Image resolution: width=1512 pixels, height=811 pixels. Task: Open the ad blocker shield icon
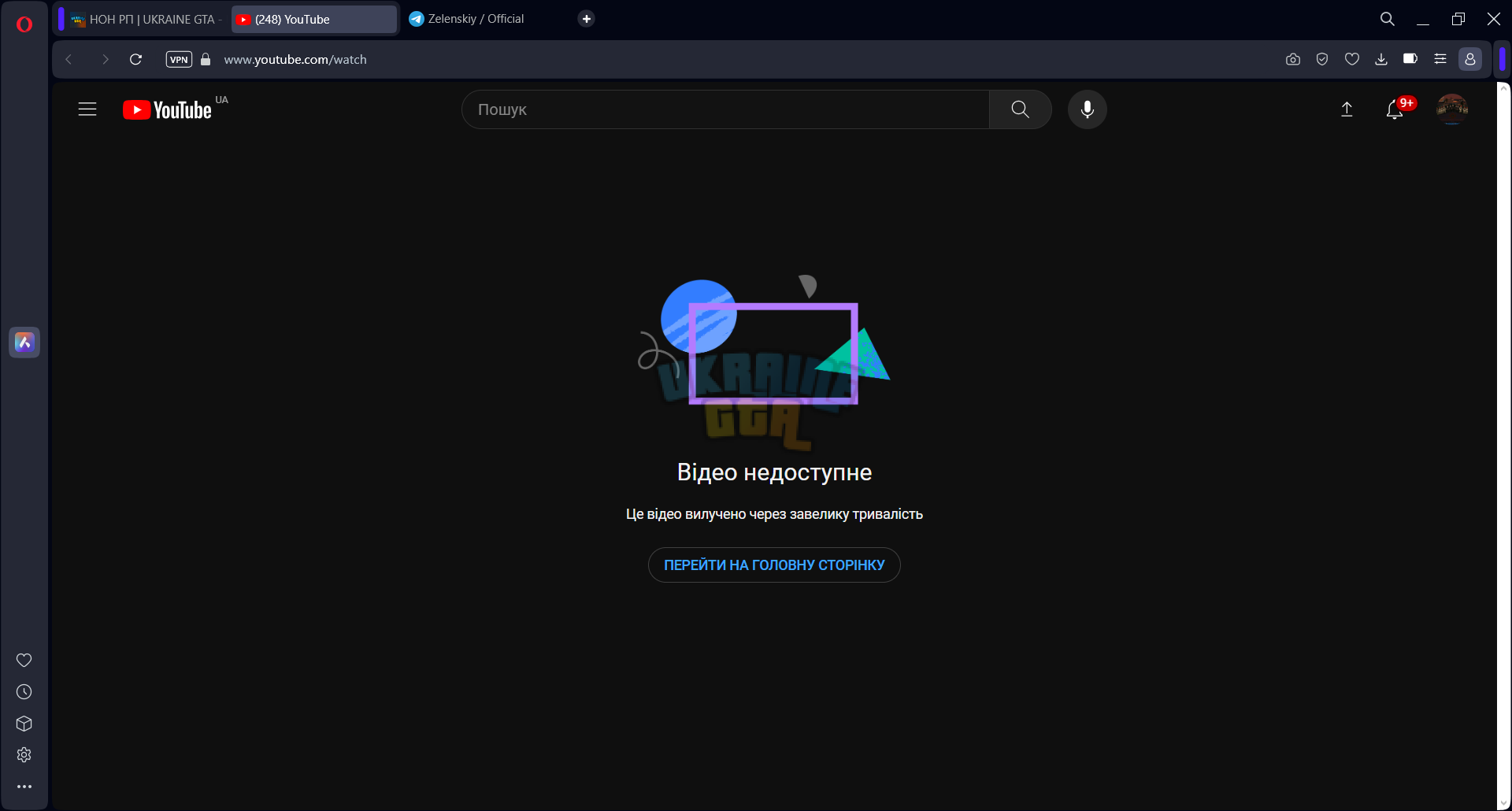[x=1322, y=59]
